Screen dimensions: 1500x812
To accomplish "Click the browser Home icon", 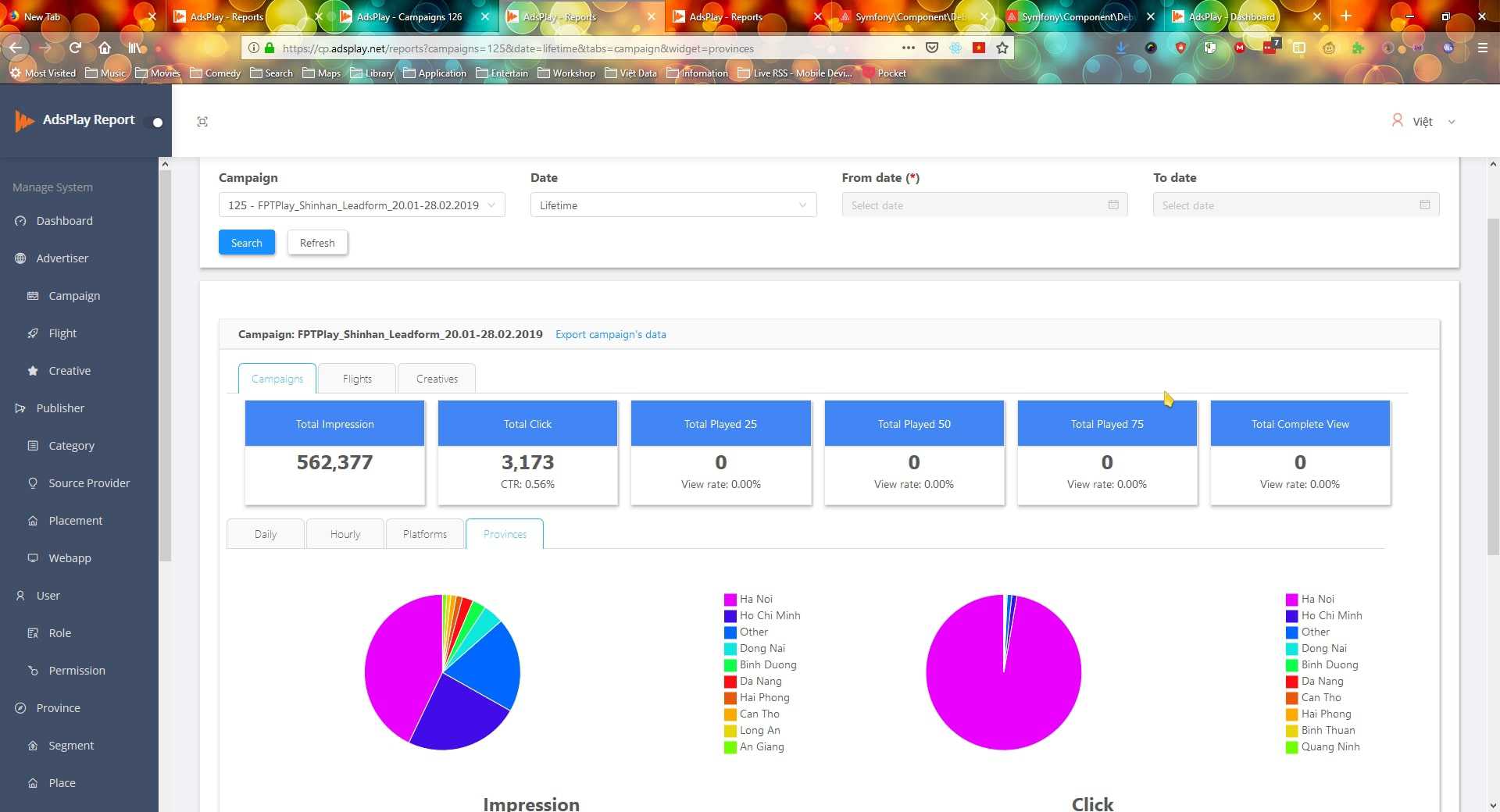I will [x=105, y=48].
